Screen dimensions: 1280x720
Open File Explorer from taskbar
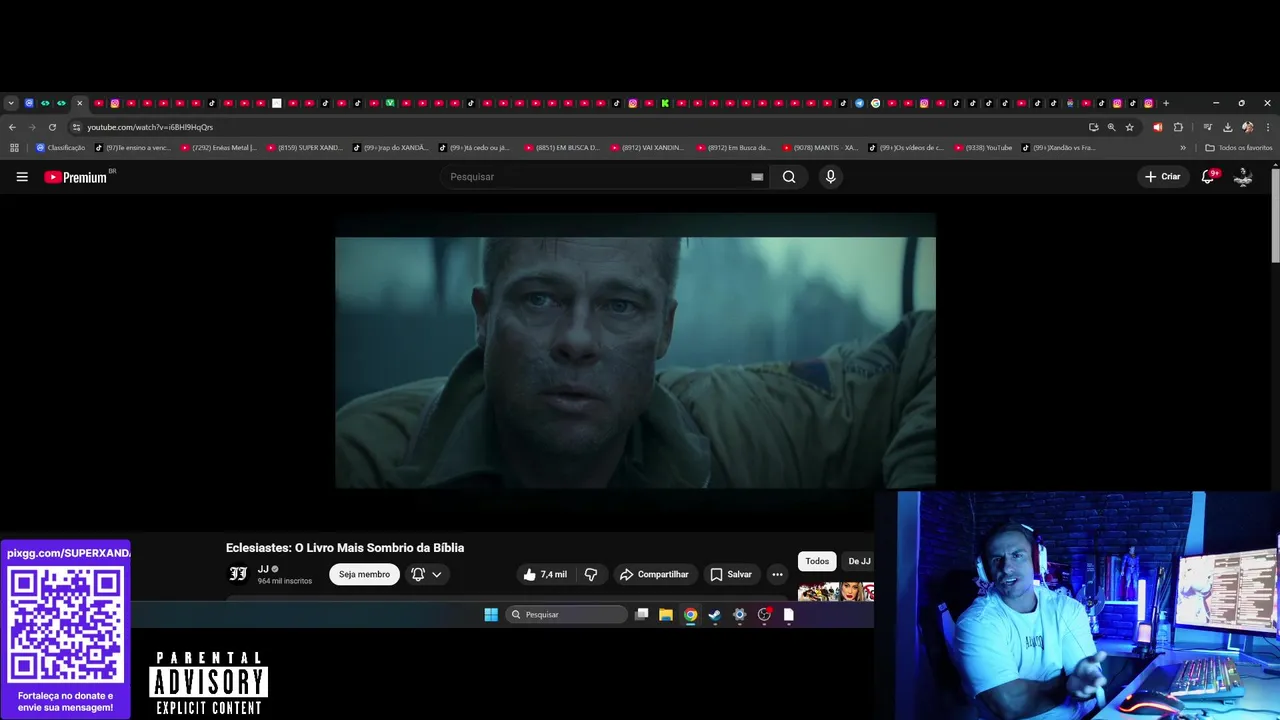tap(666, 615)
